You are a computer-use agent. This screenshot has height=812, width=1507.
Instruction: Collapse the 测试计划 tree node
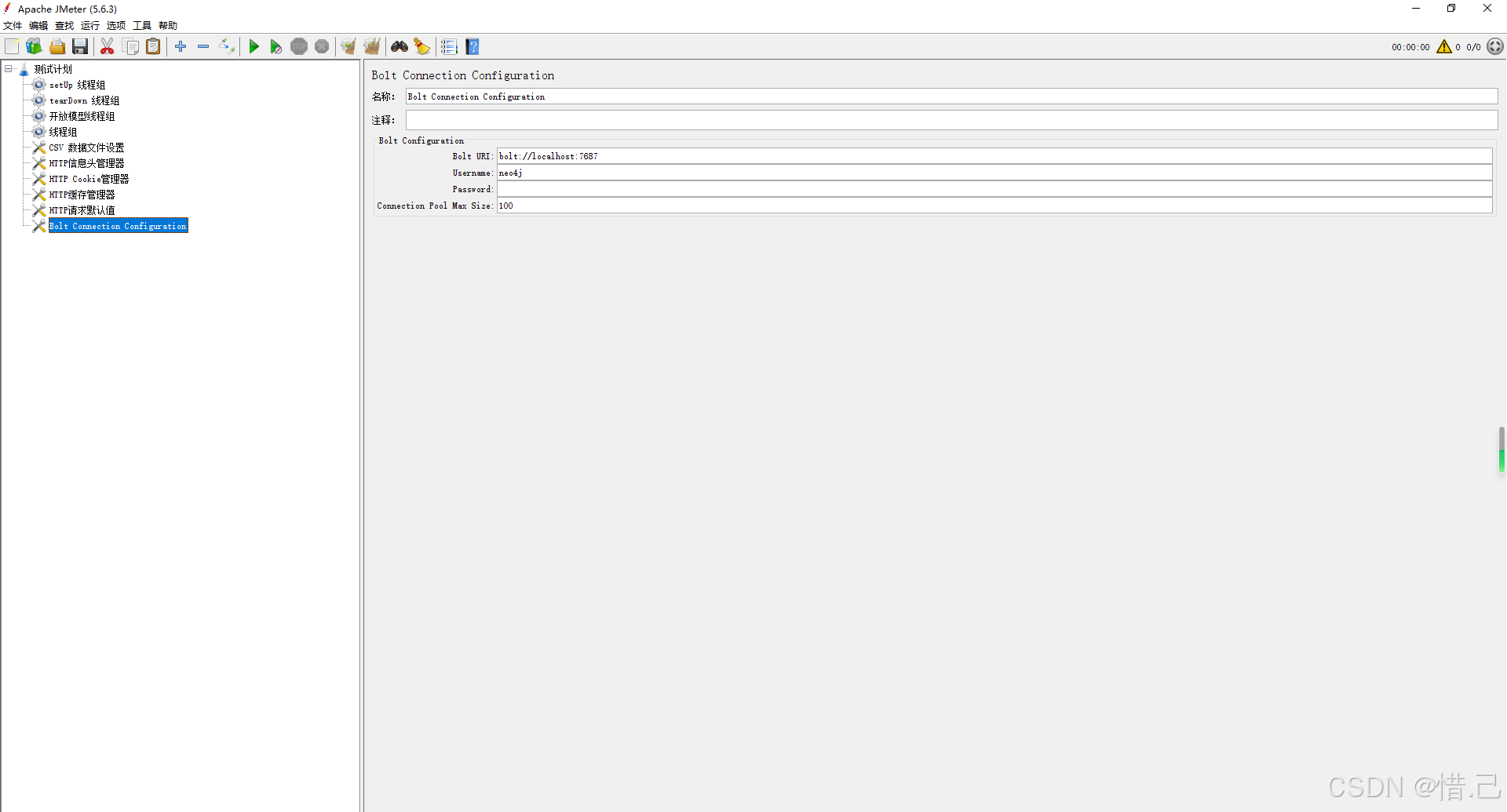click(9, 69)
